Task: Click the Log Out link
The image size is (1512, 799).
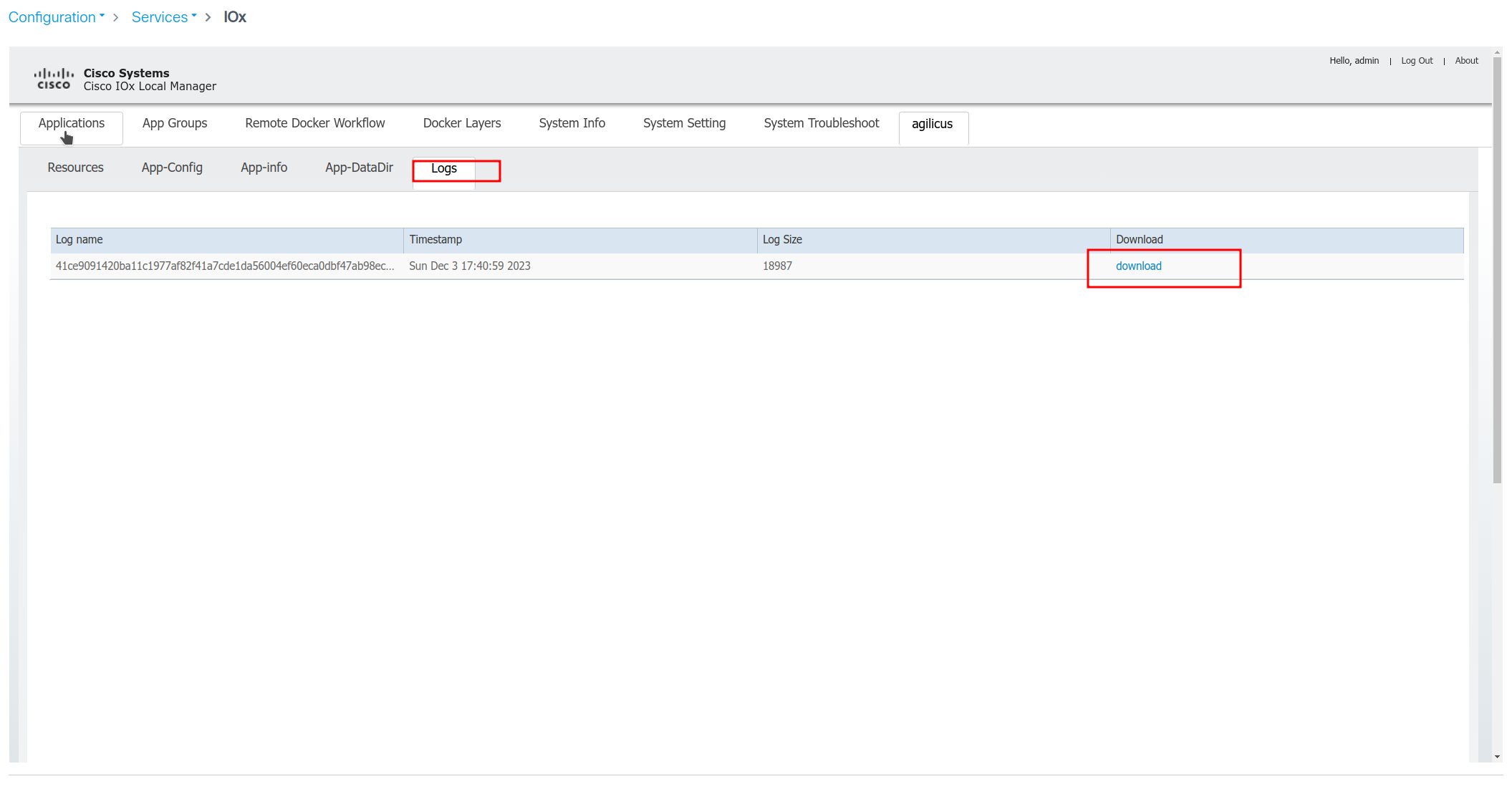Action: coord(1417,61)
